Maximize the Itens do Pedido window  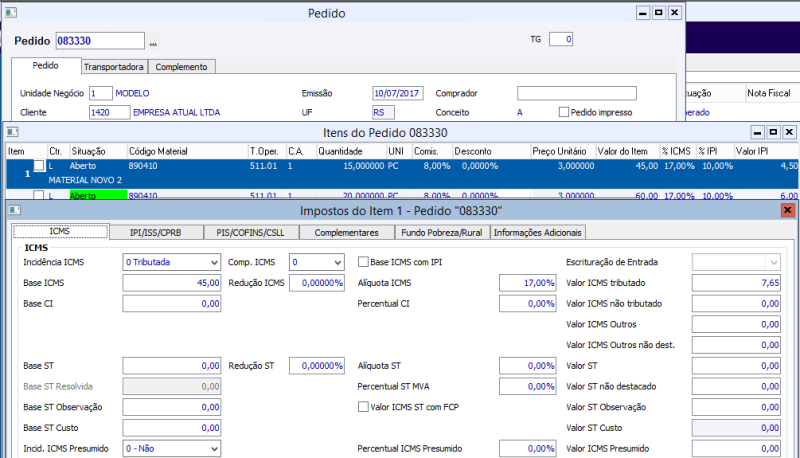[773, 133]
